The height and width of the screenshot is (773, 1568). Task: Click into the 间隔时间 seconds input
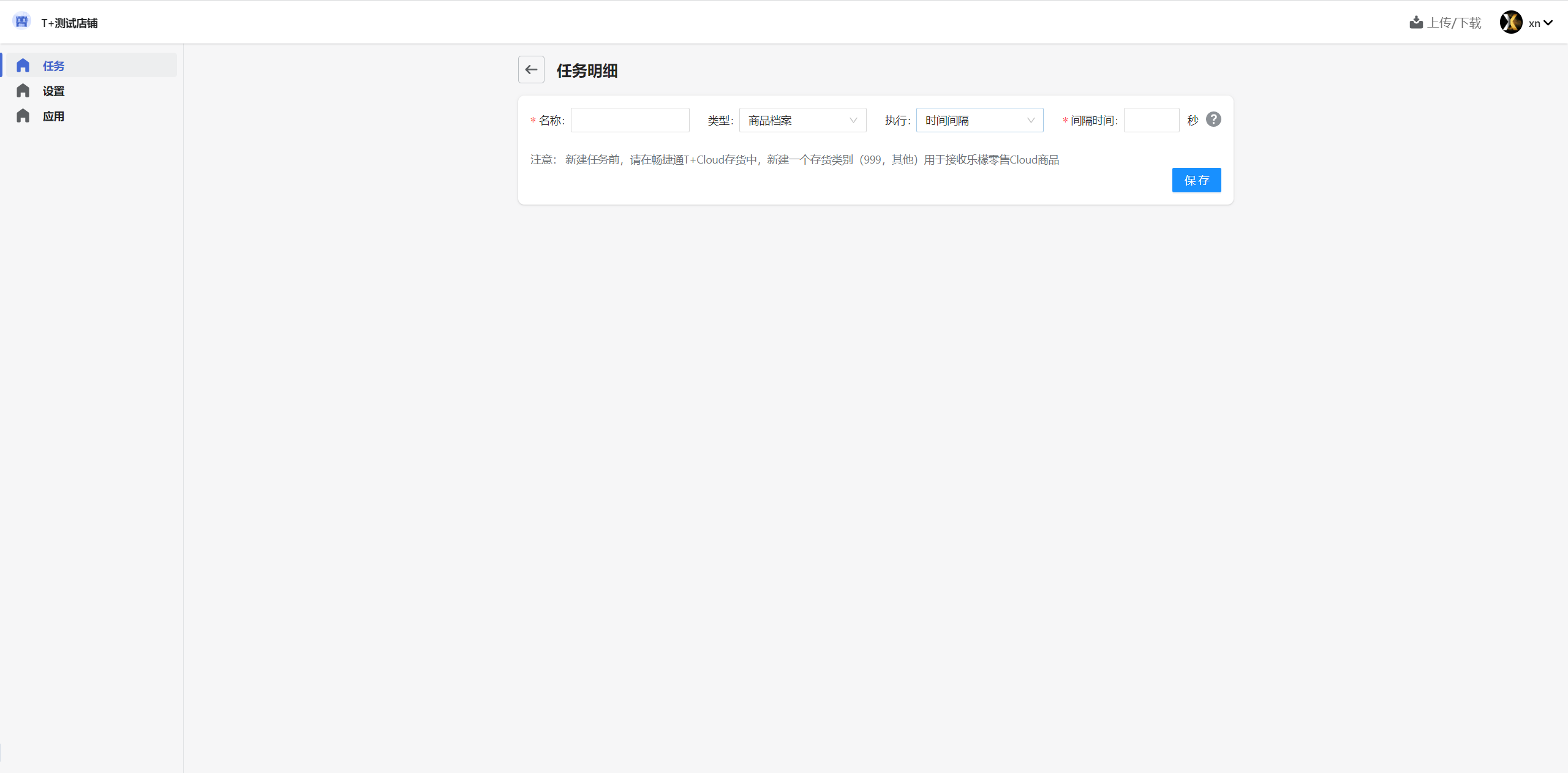1151,120
